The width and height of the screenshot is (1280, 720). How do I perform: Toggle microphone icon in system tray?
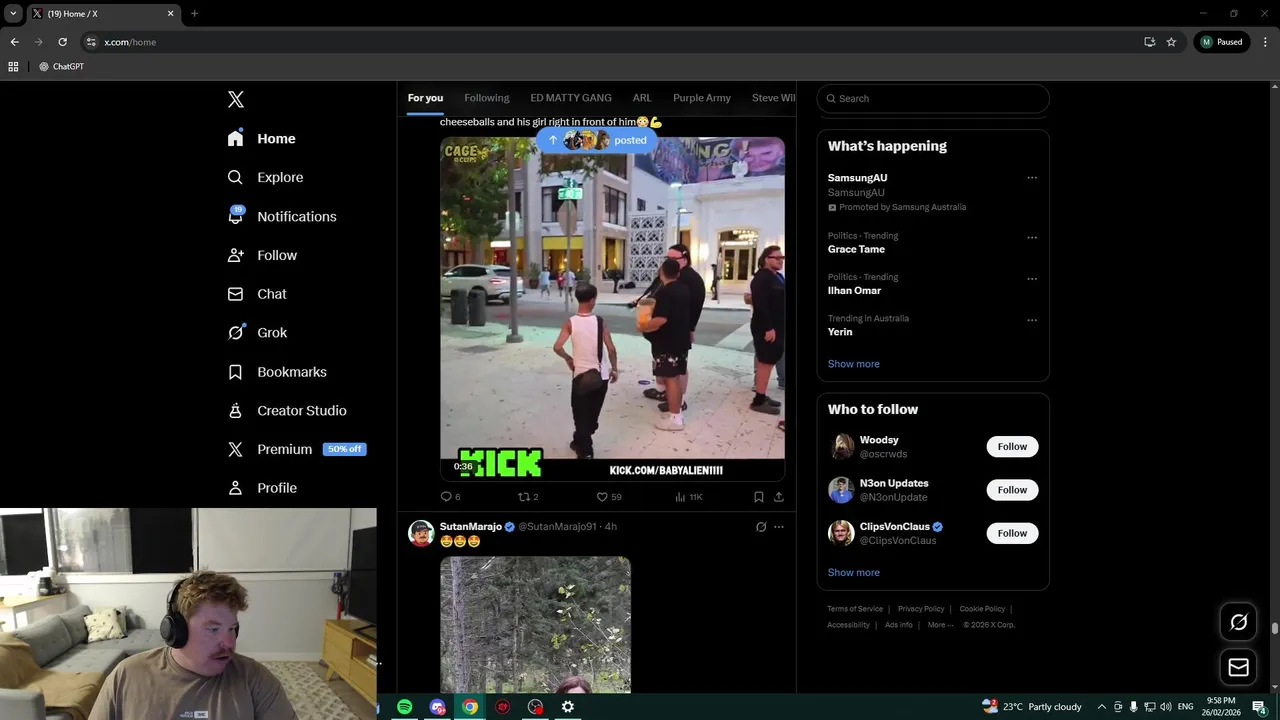pos(1133,707)
